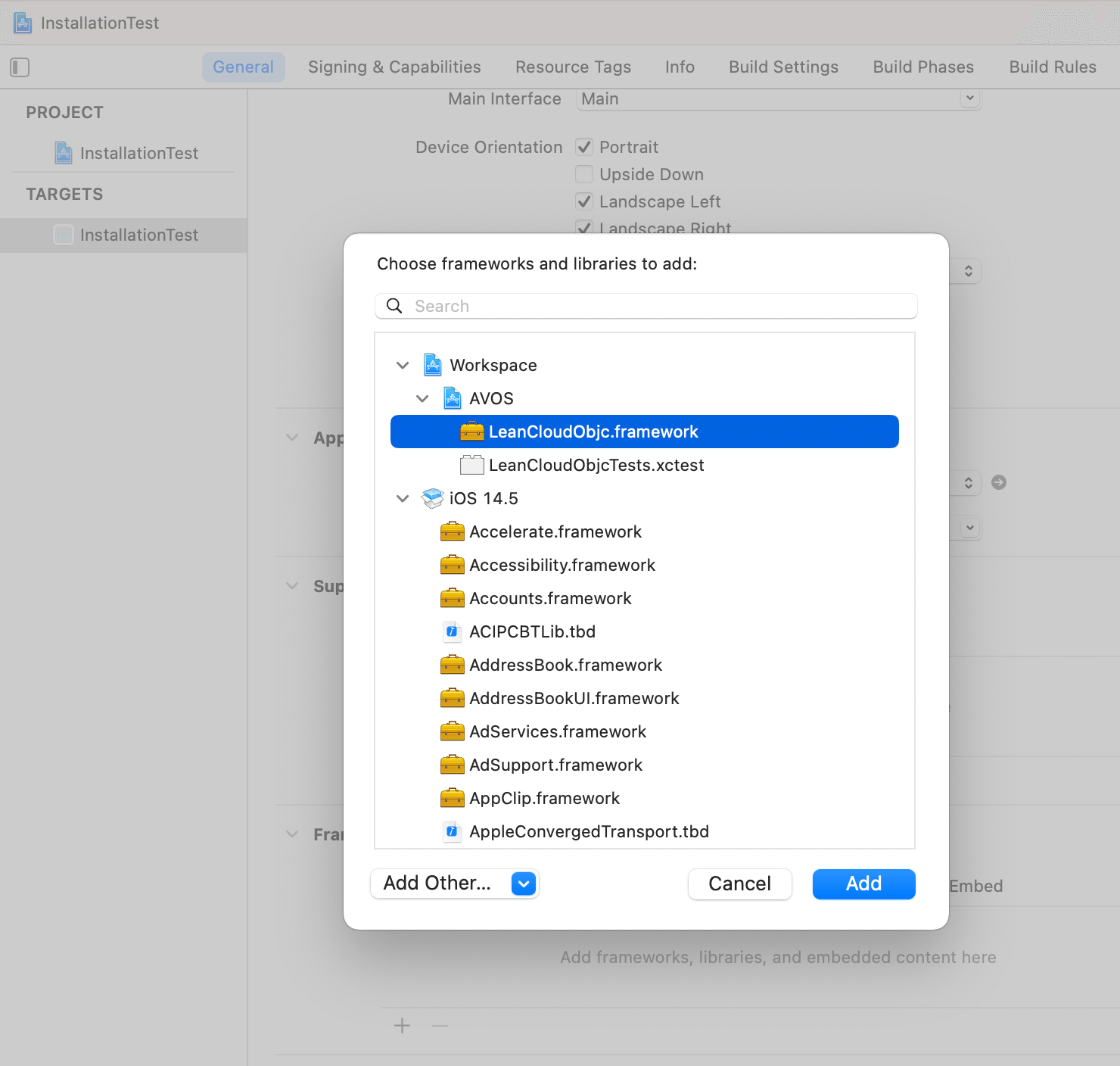The width and height of the screenshot is (1120, 1066).
Task: Uncheck the Portrait device orientation
Action: [583, 147]
